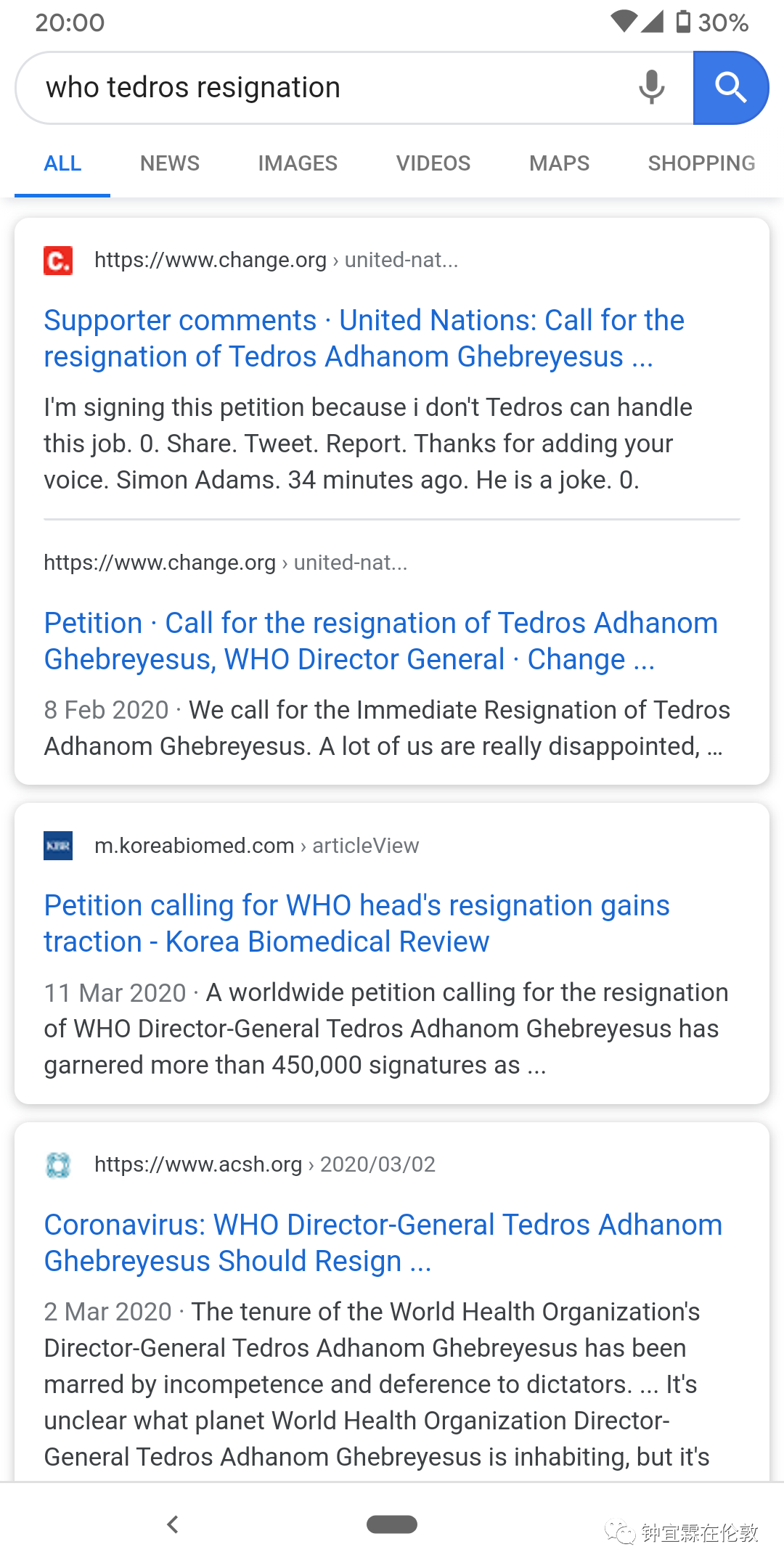Tap the home pill navigation handle
784x1568 pixels.
(x=392, y=1524)
